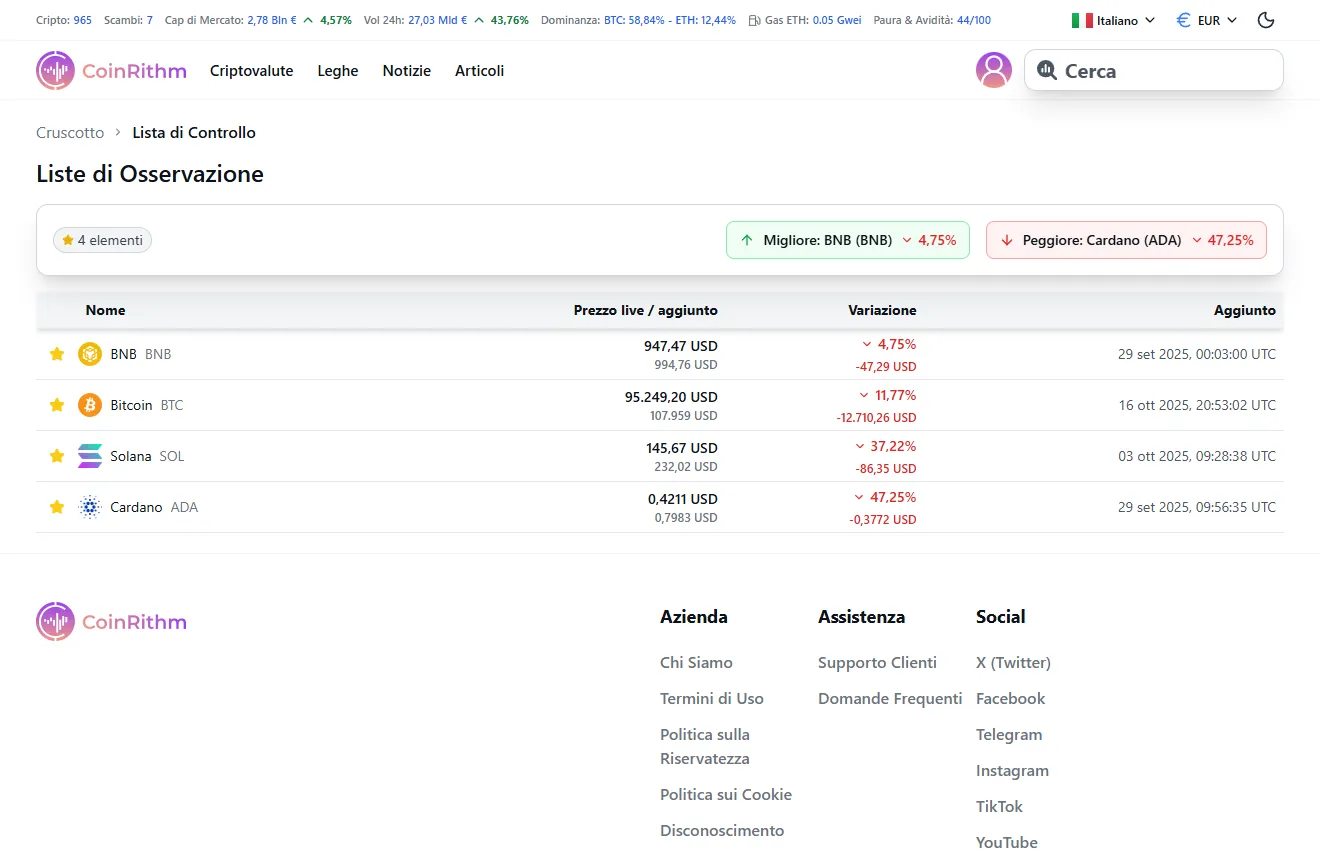Toggle the star next to Cardano
Screen dimensions: 1320x866
(57, 507)
